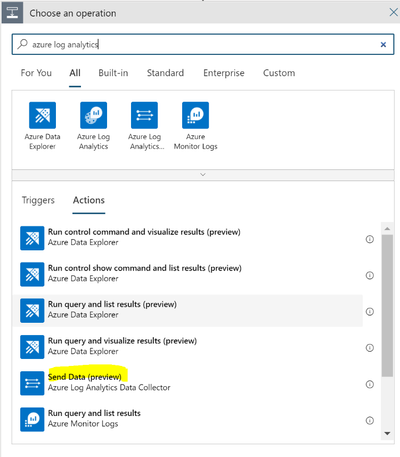This screenshot has width=400, height=457.
Task: Click the scrollbar down arrow
Action: (387, 433)
